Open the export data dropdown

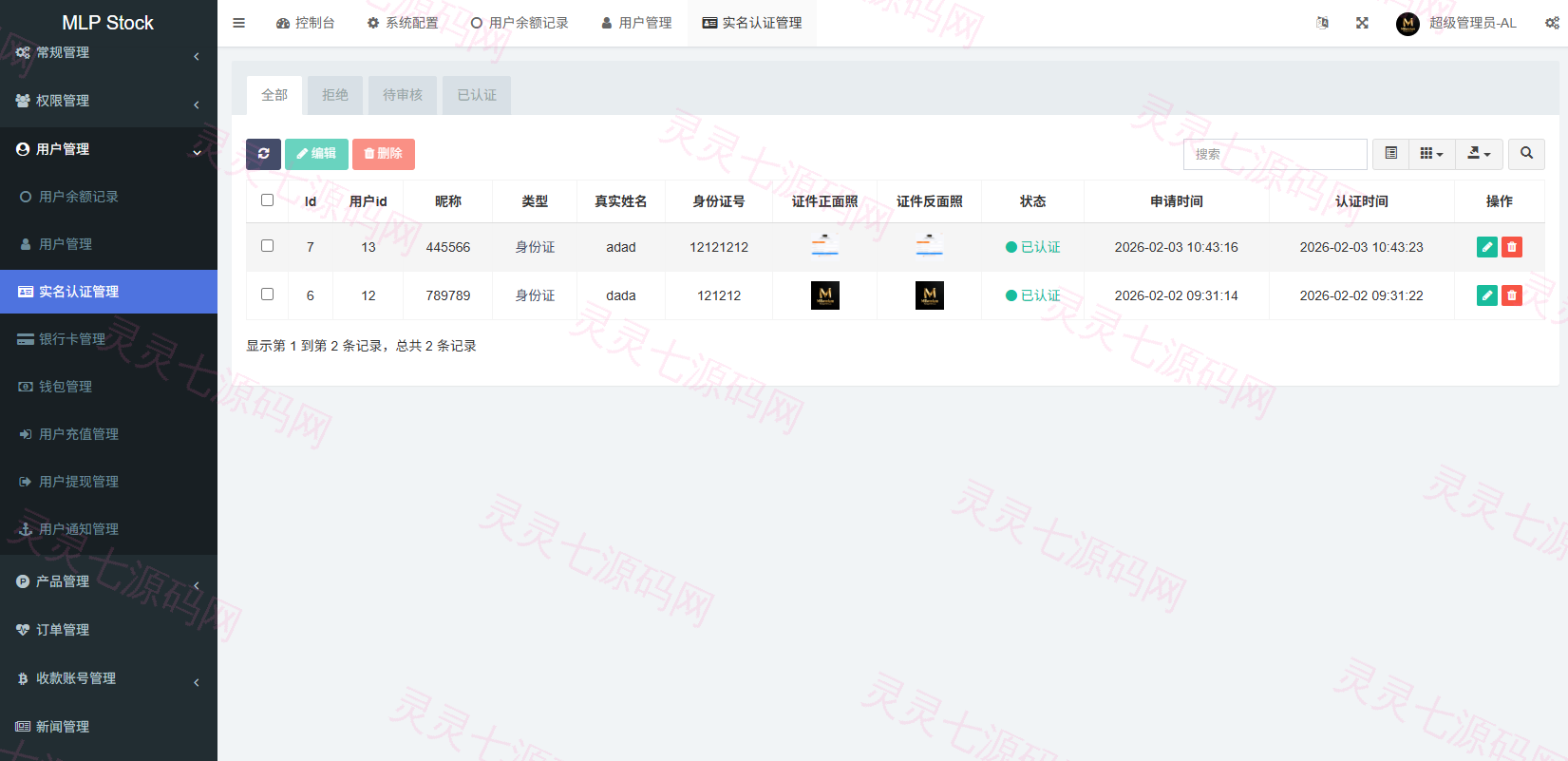coord(1480,154)
